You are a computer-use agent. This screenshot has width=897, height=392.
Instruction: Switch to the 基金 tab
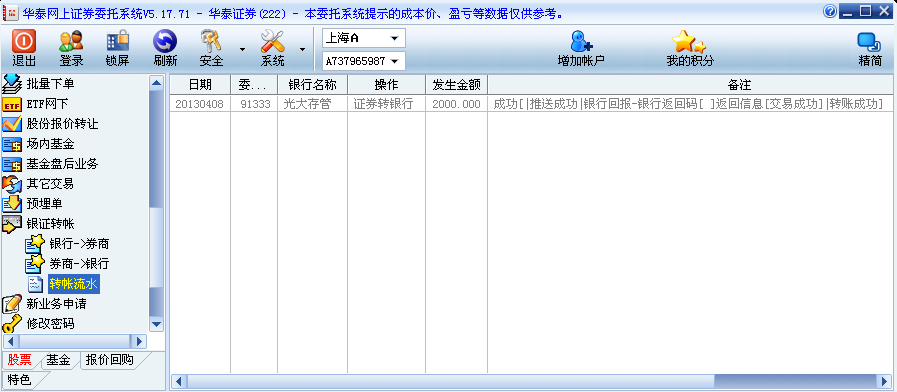click(x=58, y=360)
